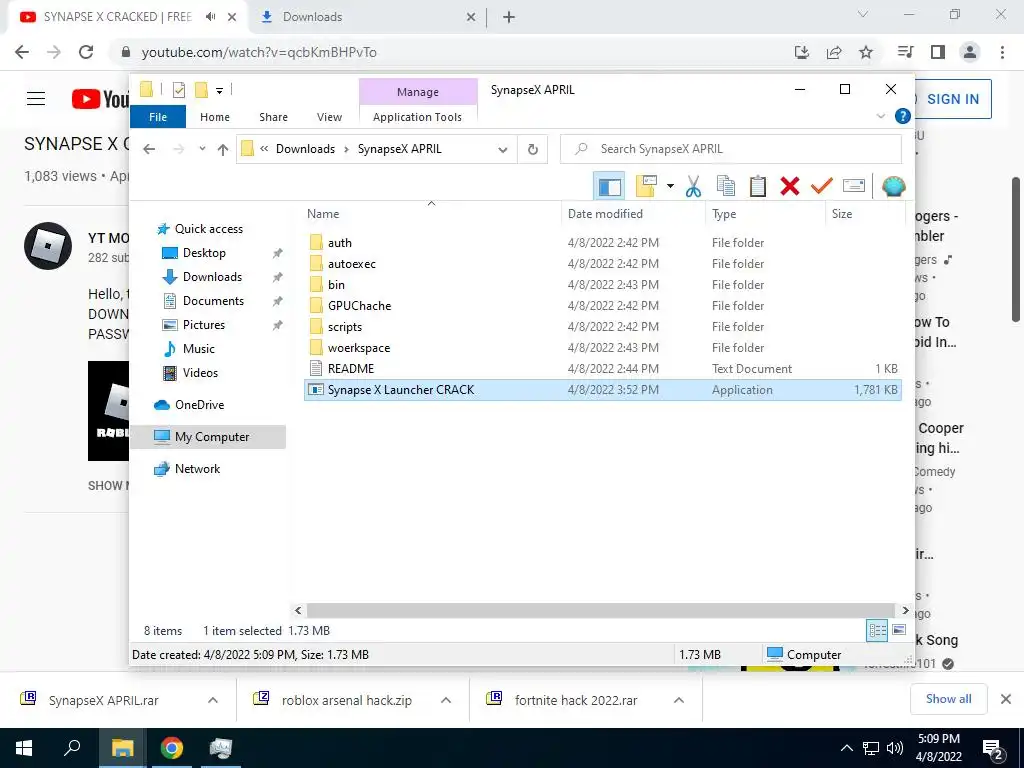Select the bin folder
The image size is (1024, 768).
click(602, 285)
